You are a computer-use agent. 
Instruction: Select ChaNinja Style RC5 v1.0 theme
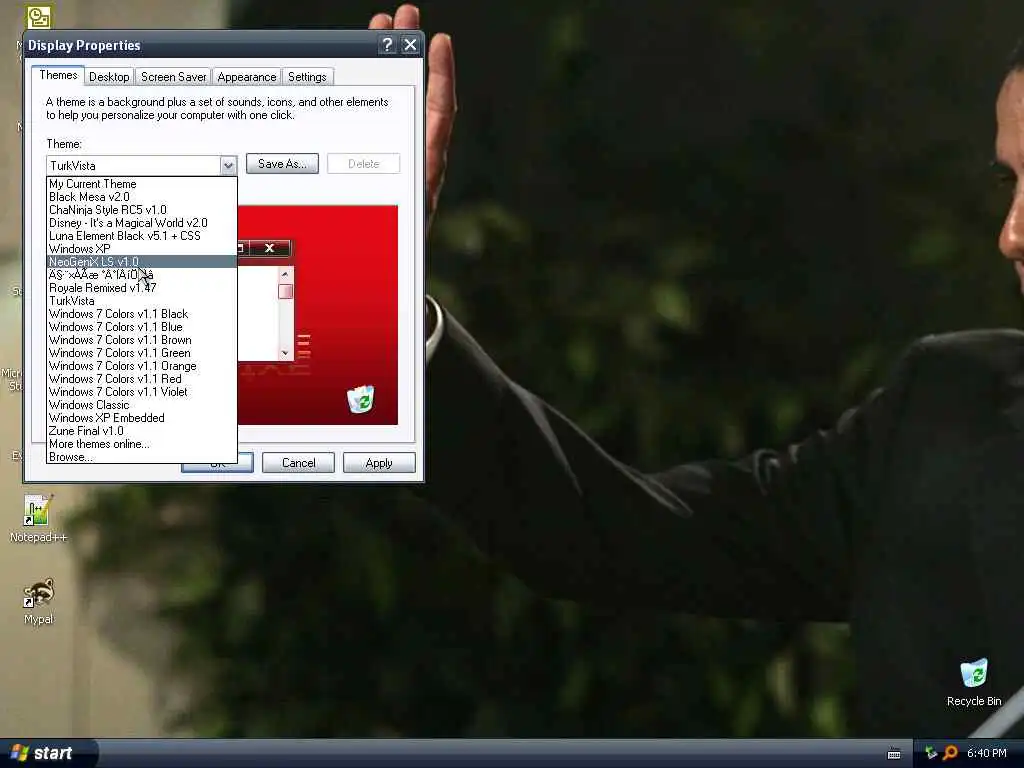pyautogui.click(x=142, y=210)
